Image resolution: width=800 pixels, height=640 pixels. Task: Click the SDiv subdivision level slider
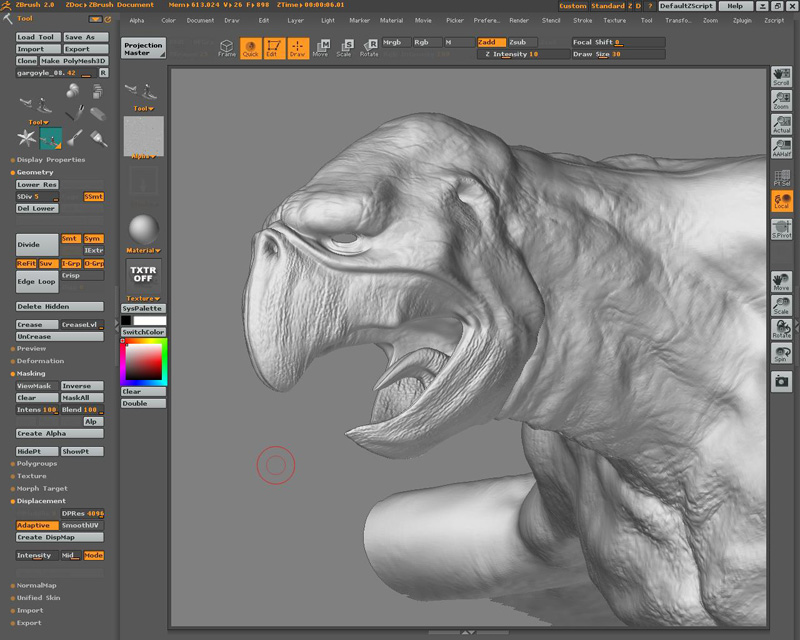[x=37, y=196]
